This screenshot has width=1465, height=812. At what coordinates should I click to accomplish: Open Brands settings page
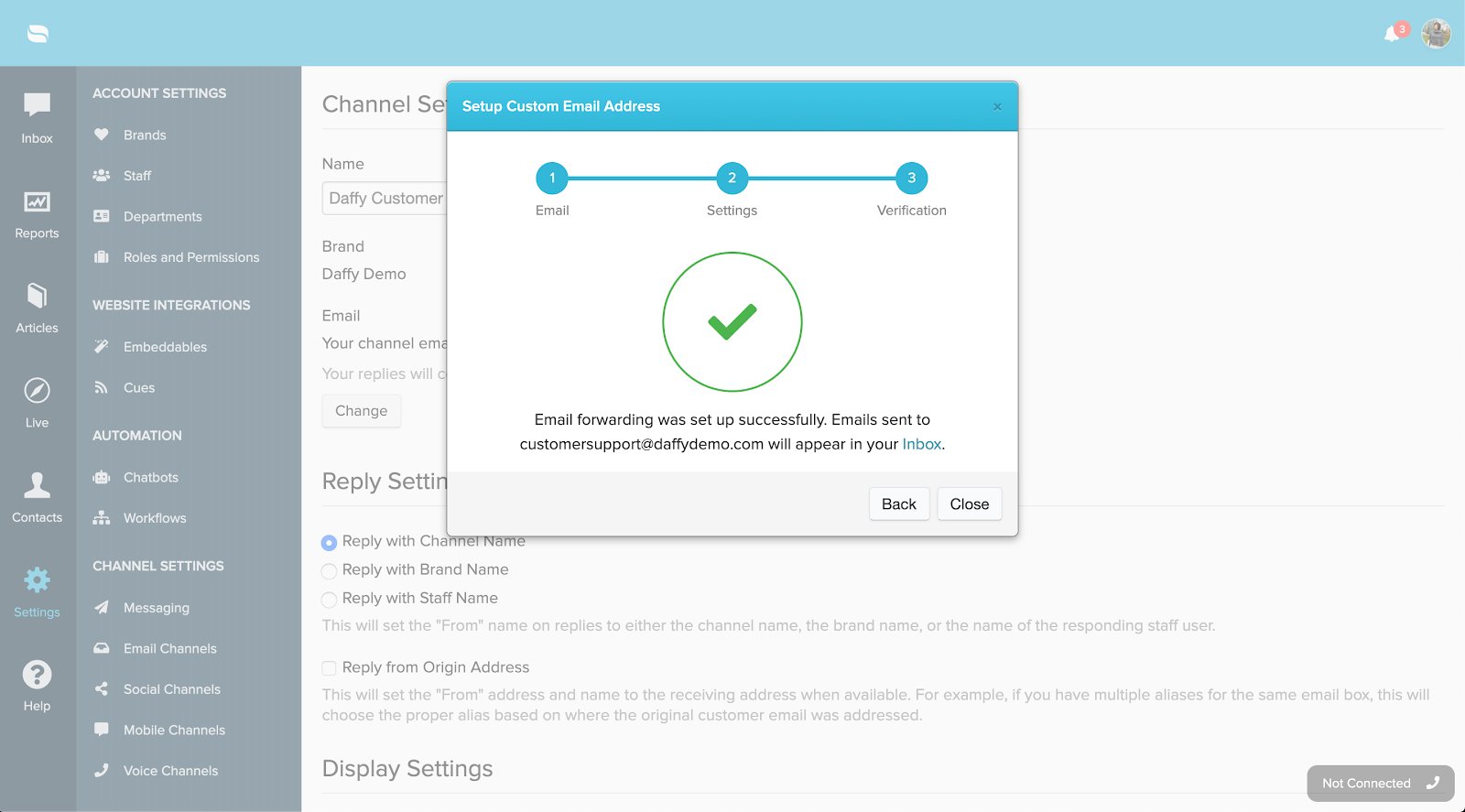pyautogui.click(x=145, y=135)
